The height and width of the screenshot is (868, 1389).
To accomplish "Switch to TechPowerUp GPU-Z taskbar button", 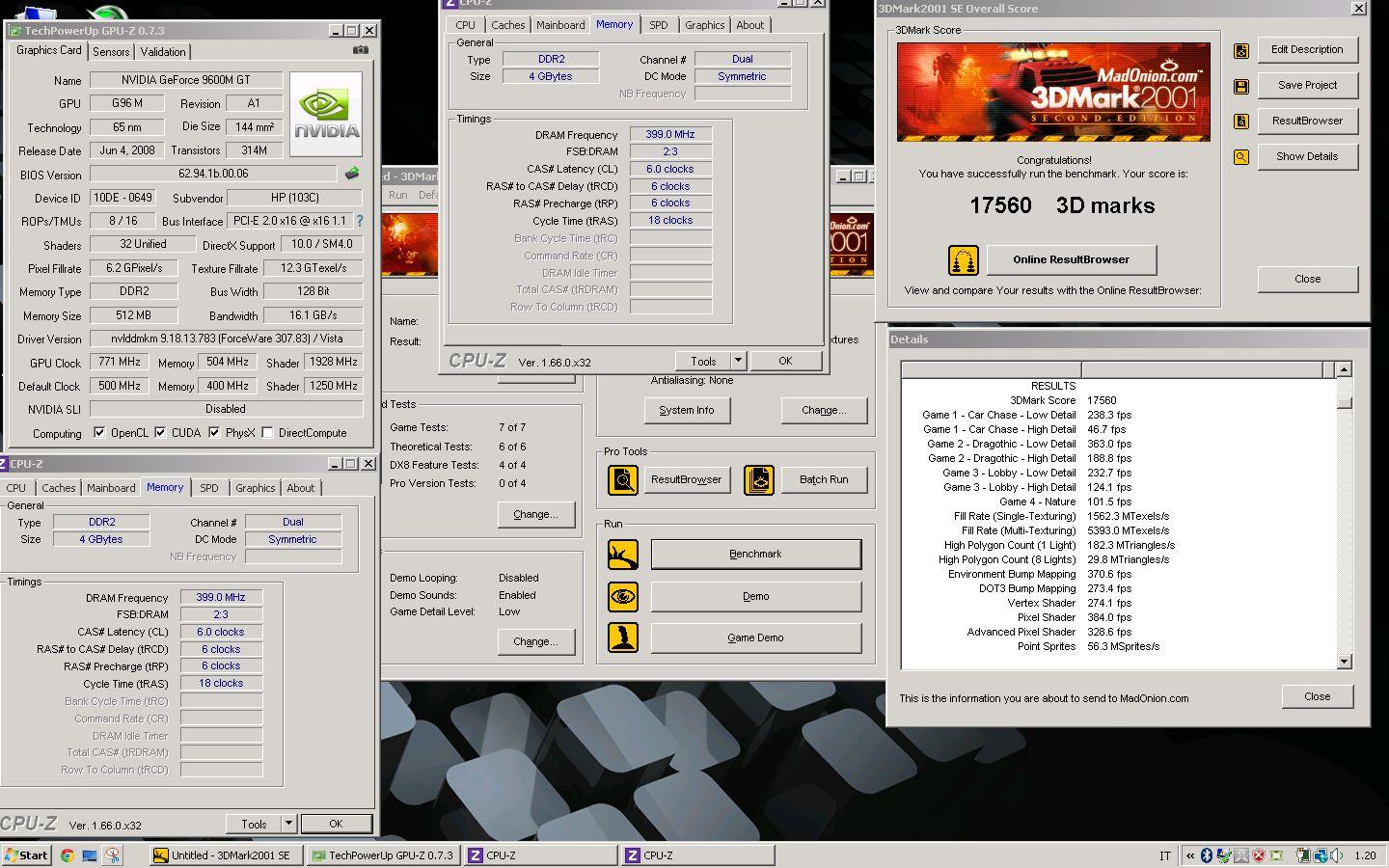I will [383, 855].
